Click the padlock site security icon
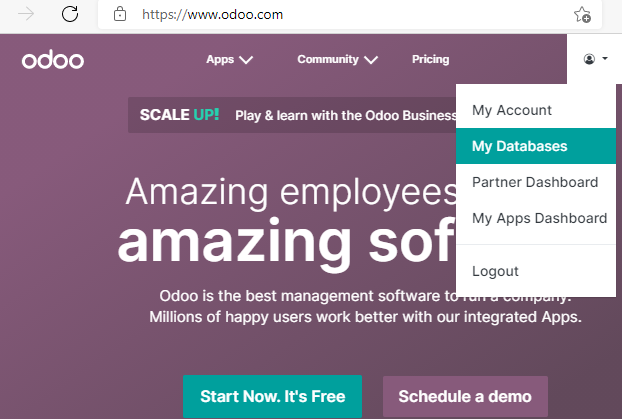 click(120, 15)
